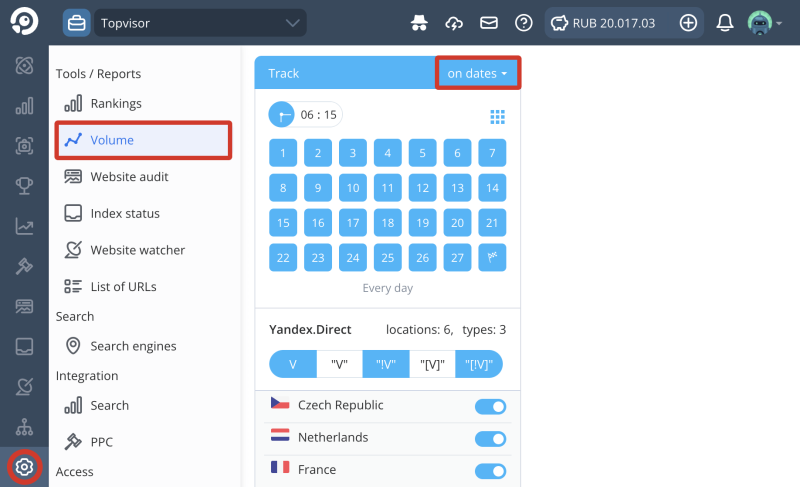
Task: Click the 'Every day' label
Action: 388,288
